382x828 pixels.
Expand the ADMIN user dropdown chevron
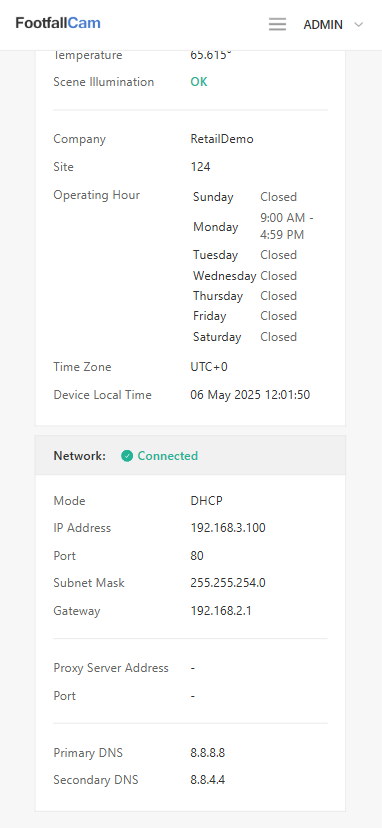[359, 25]
